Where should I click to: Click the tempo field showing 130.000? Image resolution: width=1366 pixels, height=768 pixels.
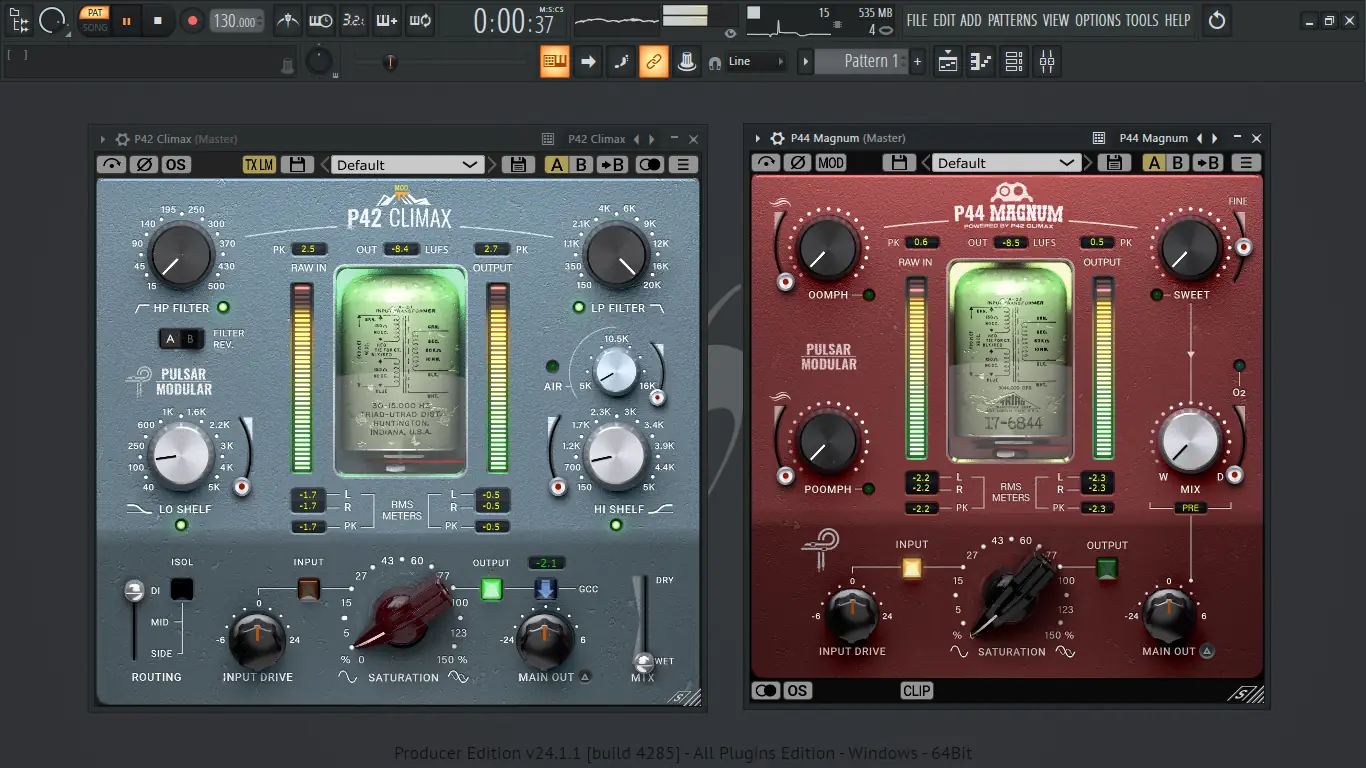(238, 20)
